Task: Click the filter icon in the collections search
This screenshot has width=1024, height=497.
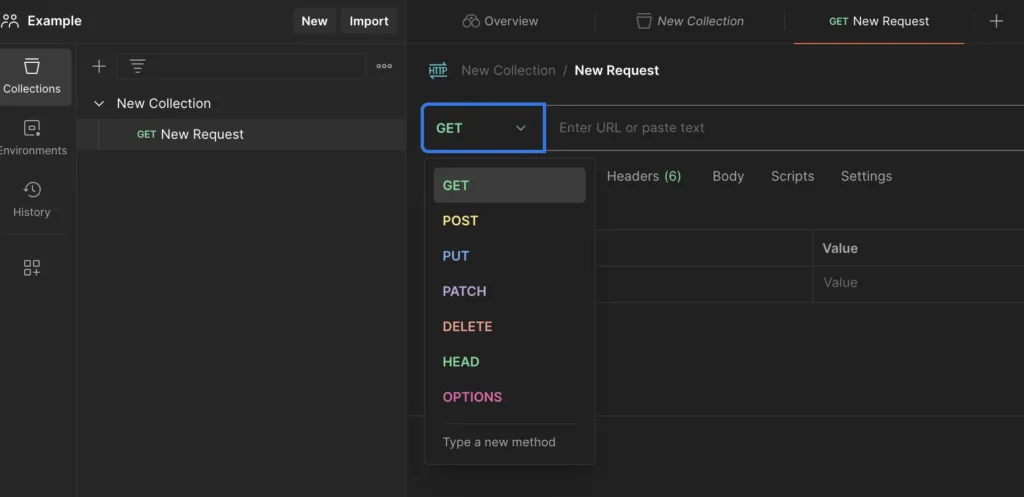Action: [137, 66]
